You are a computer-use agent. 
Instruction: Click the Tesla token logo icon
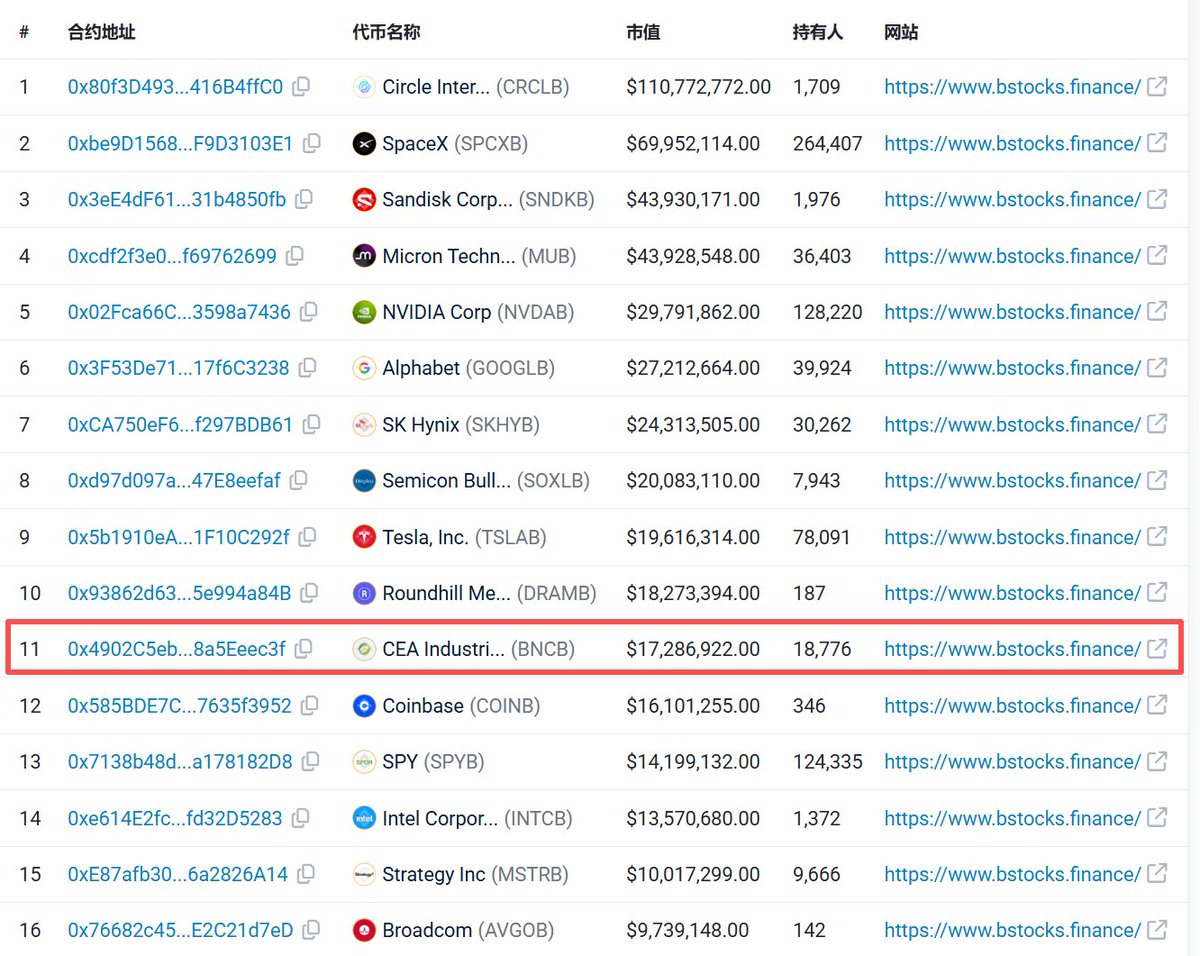(364, 537)
